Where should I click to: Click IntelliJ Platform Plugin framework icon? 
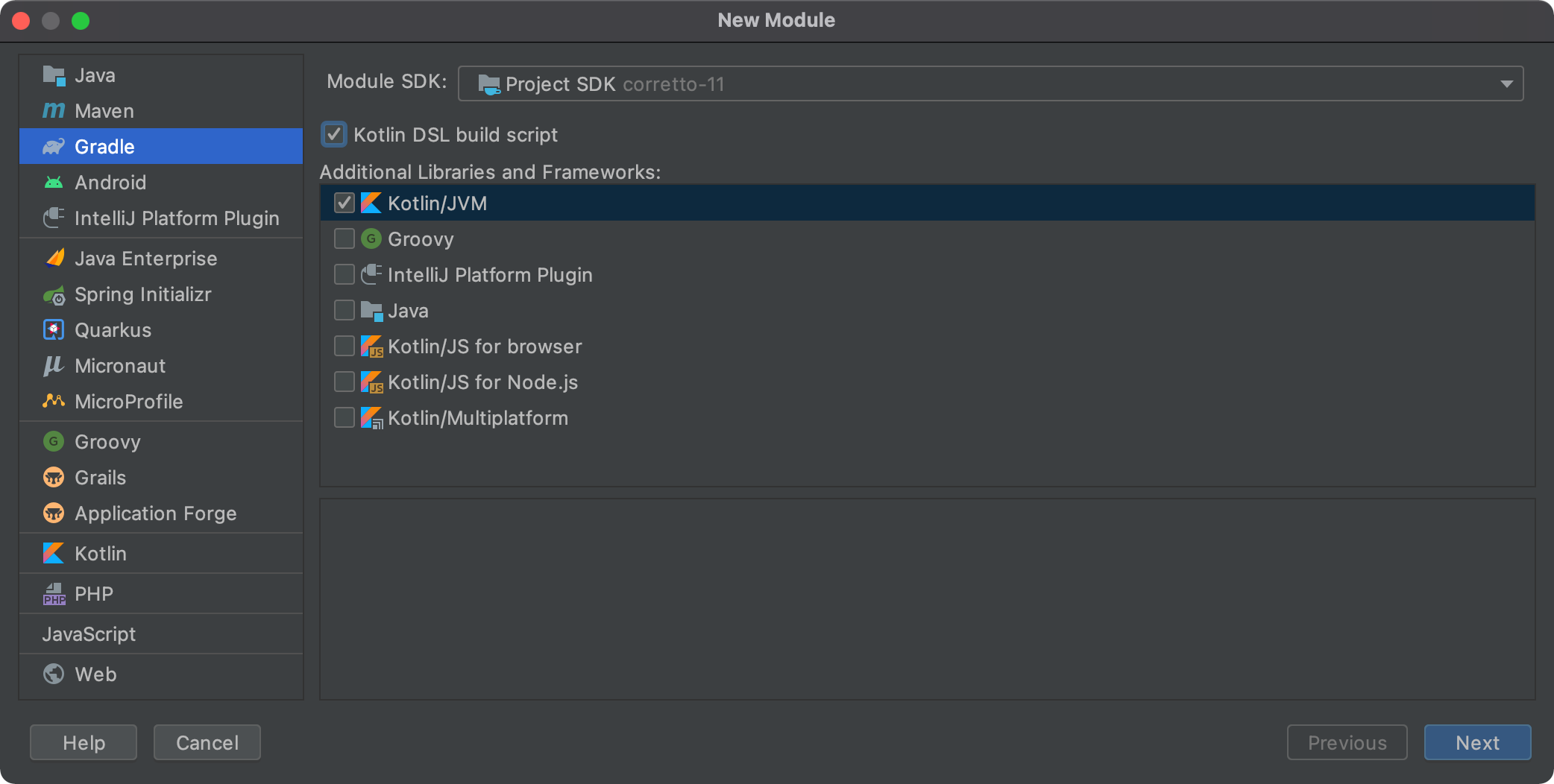coord(371,275)
